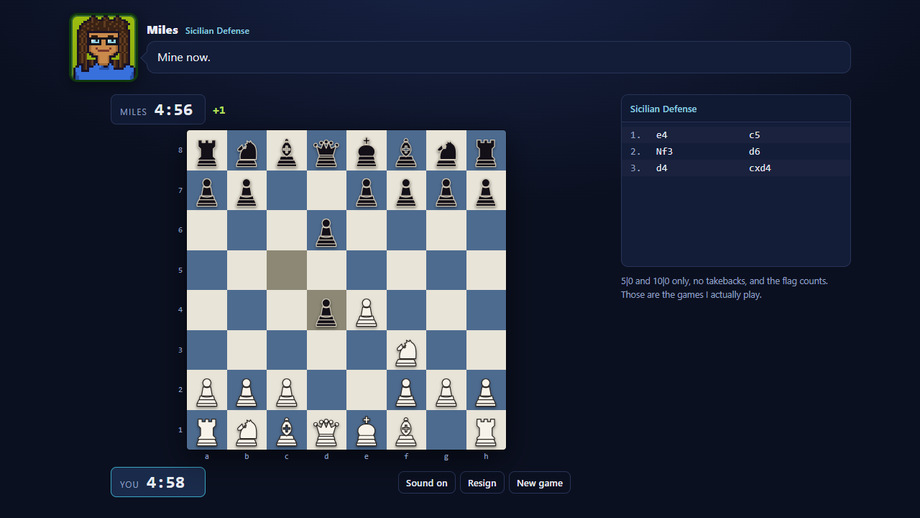Screen dimensions: 920x518
Task: Click the Sicilian Defense move list heading
Action: [663, 109]
